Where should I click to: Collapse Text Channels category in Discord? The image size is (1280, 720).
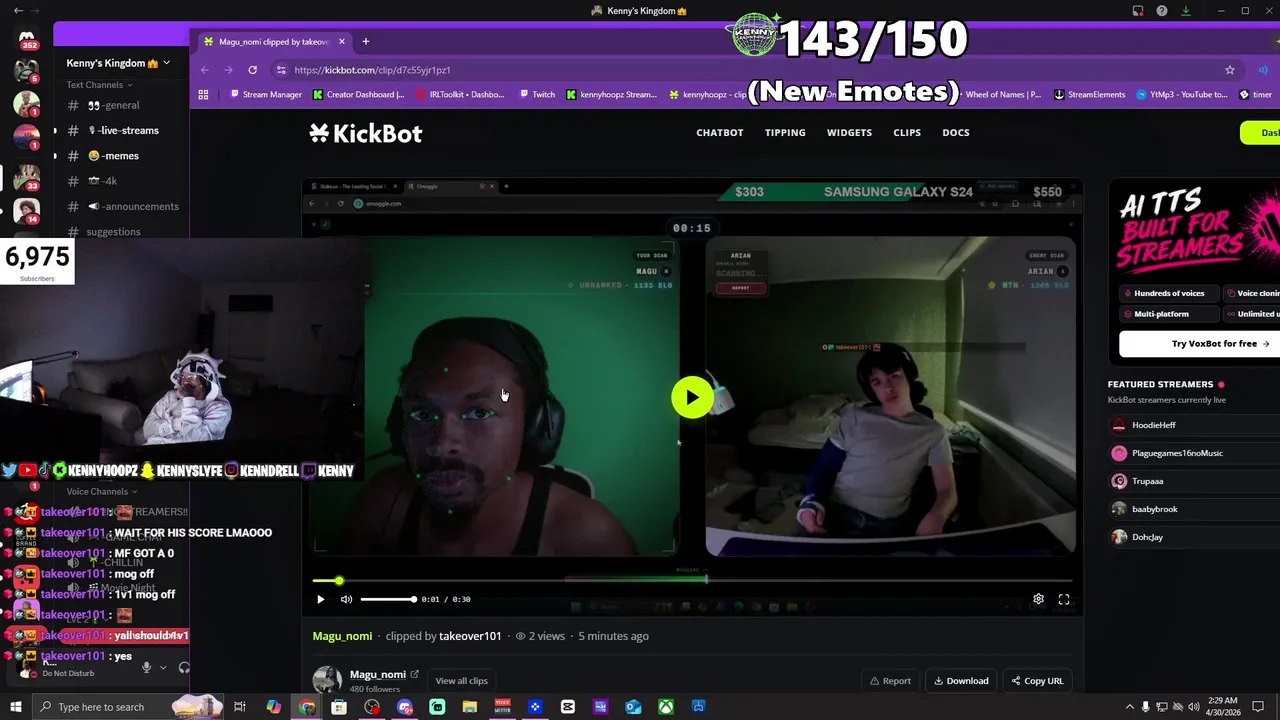(x=100, y=85)
